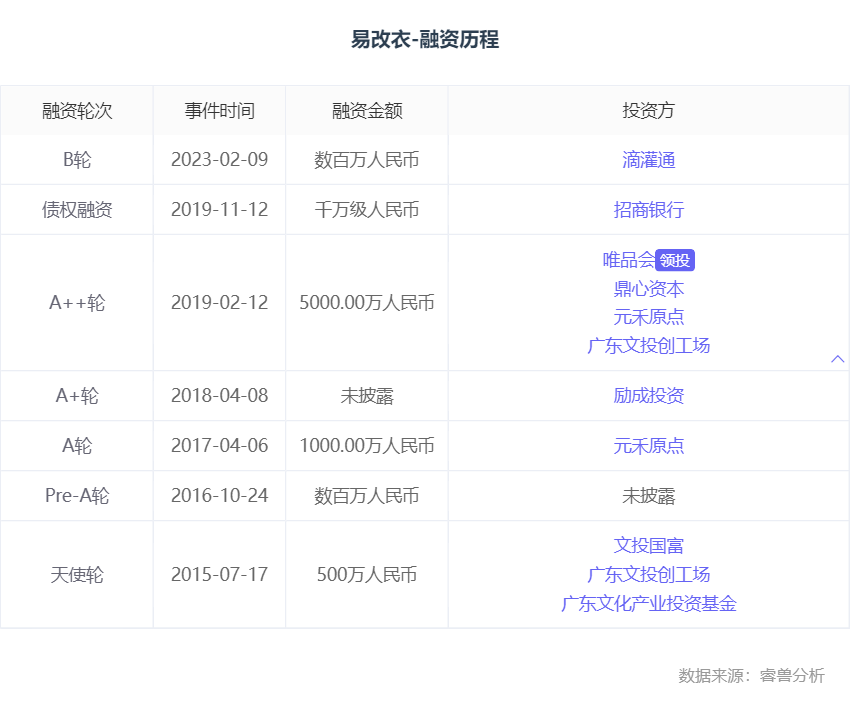Click 未披露 amount in the A+轮 row
This screenshot has width=850, height=720.
click(x=367, y=396)
